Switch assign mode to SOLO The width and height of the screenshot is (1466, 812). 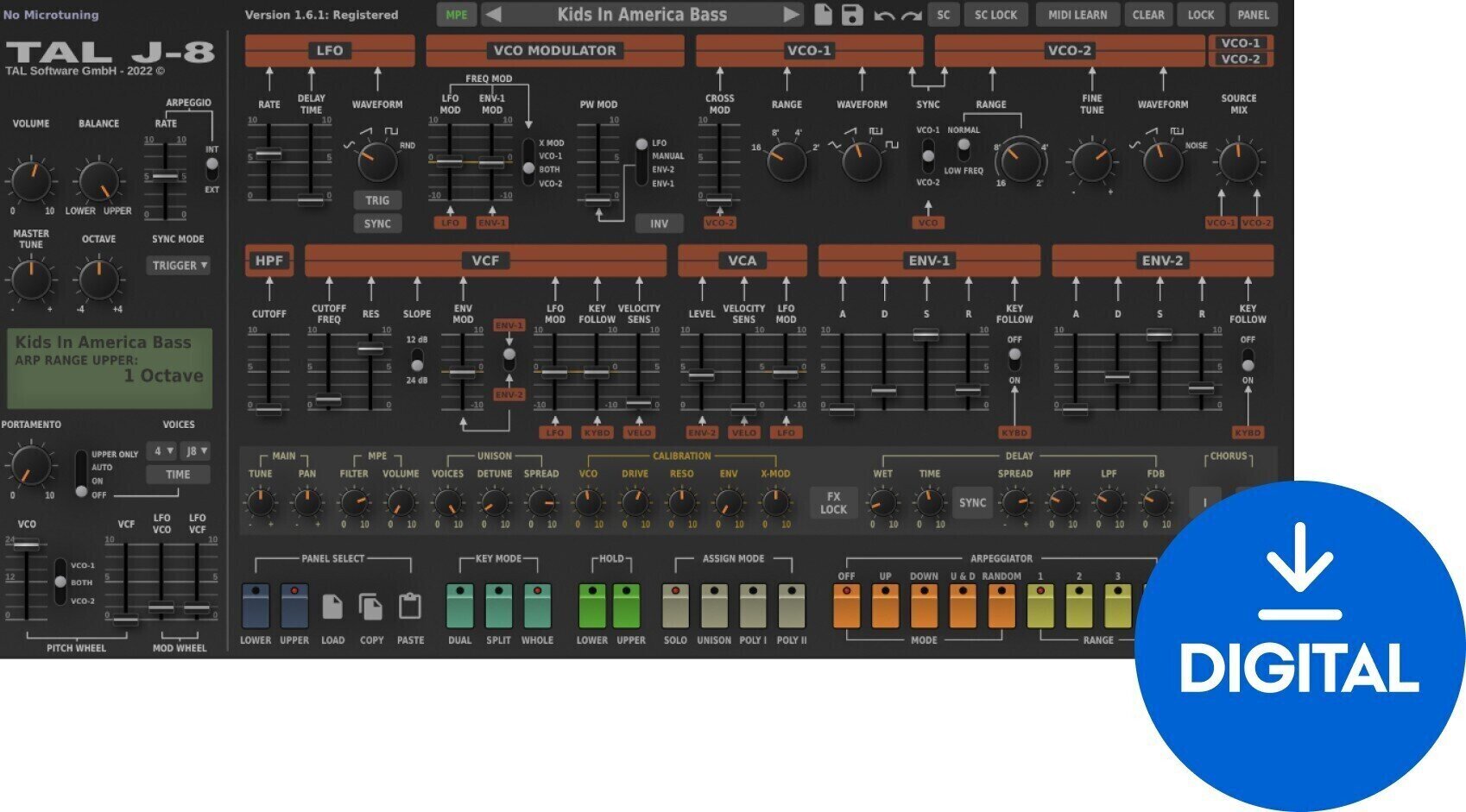click(677, 604)
